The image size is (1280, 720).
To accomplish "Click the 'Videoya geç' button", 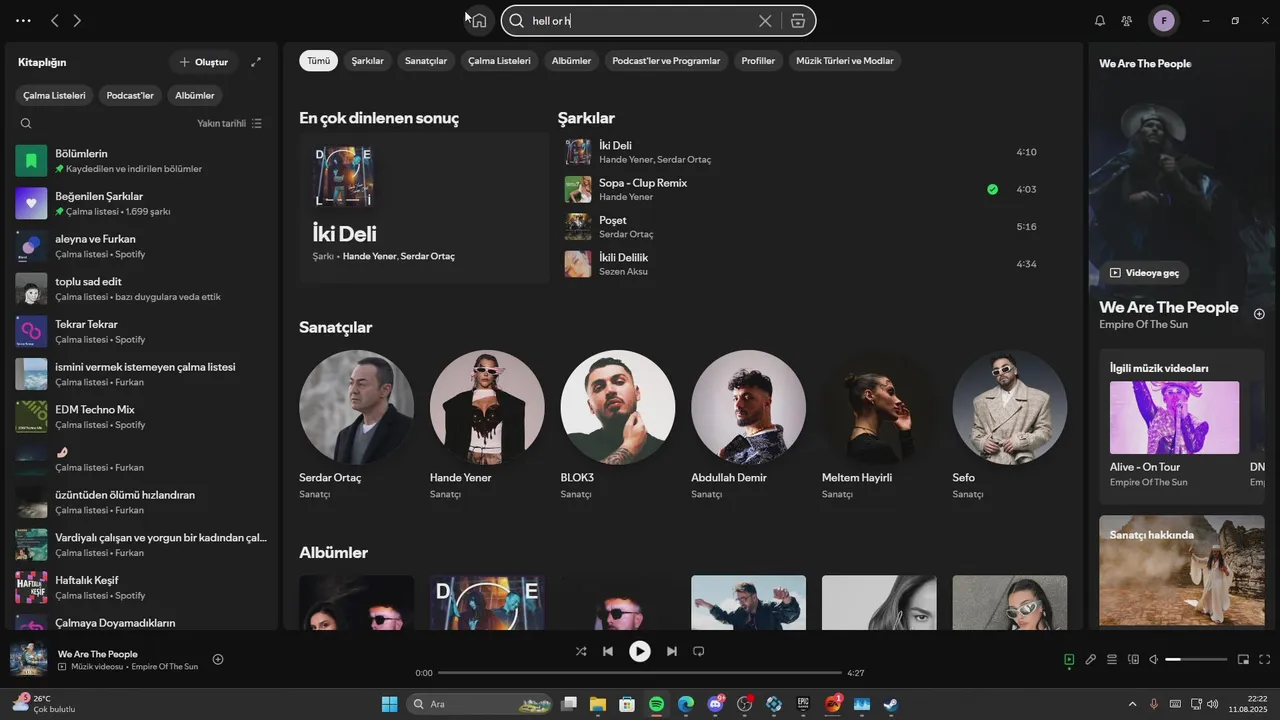I will (1145, 273).
